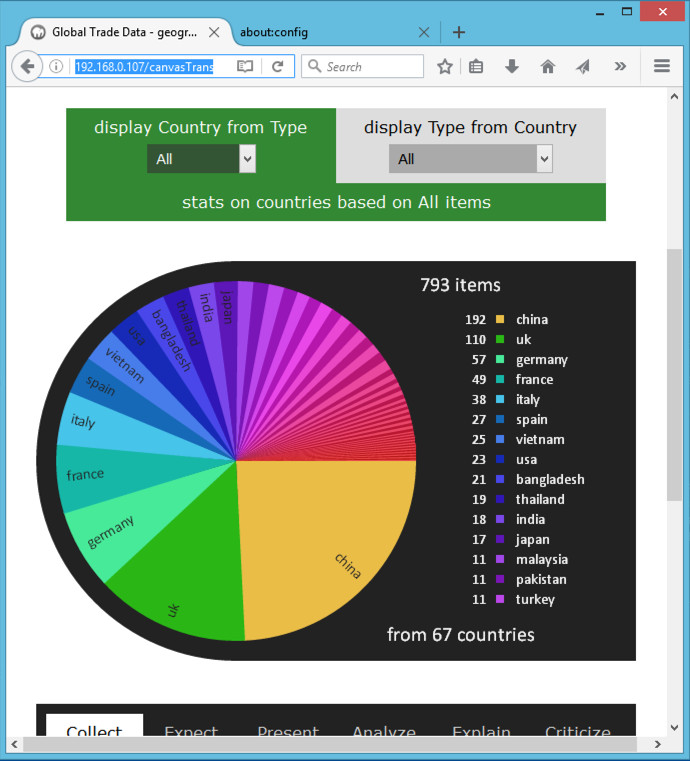Toggle reader view icon in address bar
Image resolution: width=690 pixels, height=761 pixels.
coord(245,66)
